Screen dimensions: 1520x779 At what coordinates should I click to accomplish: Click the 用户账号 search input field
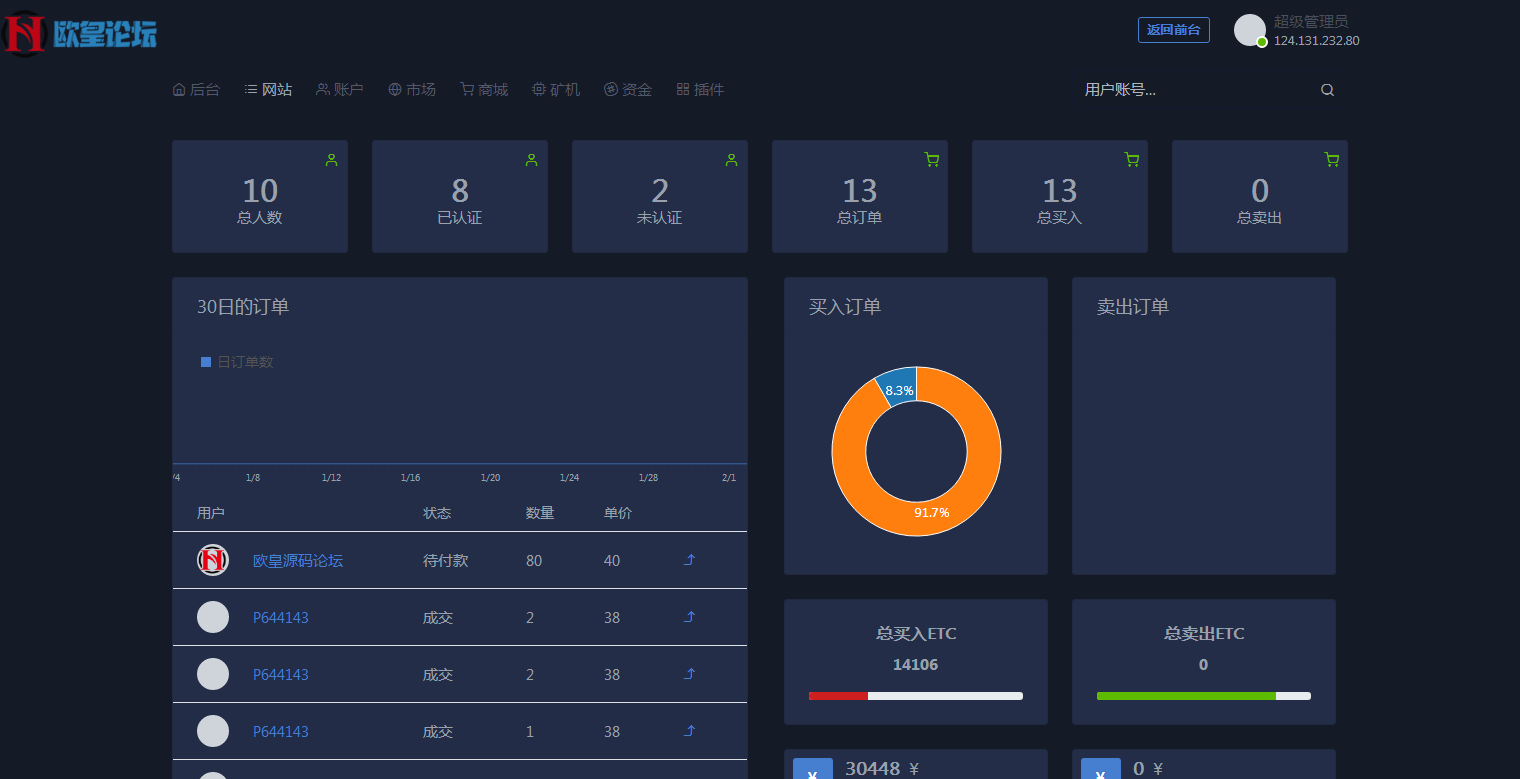click(1180, 89)
